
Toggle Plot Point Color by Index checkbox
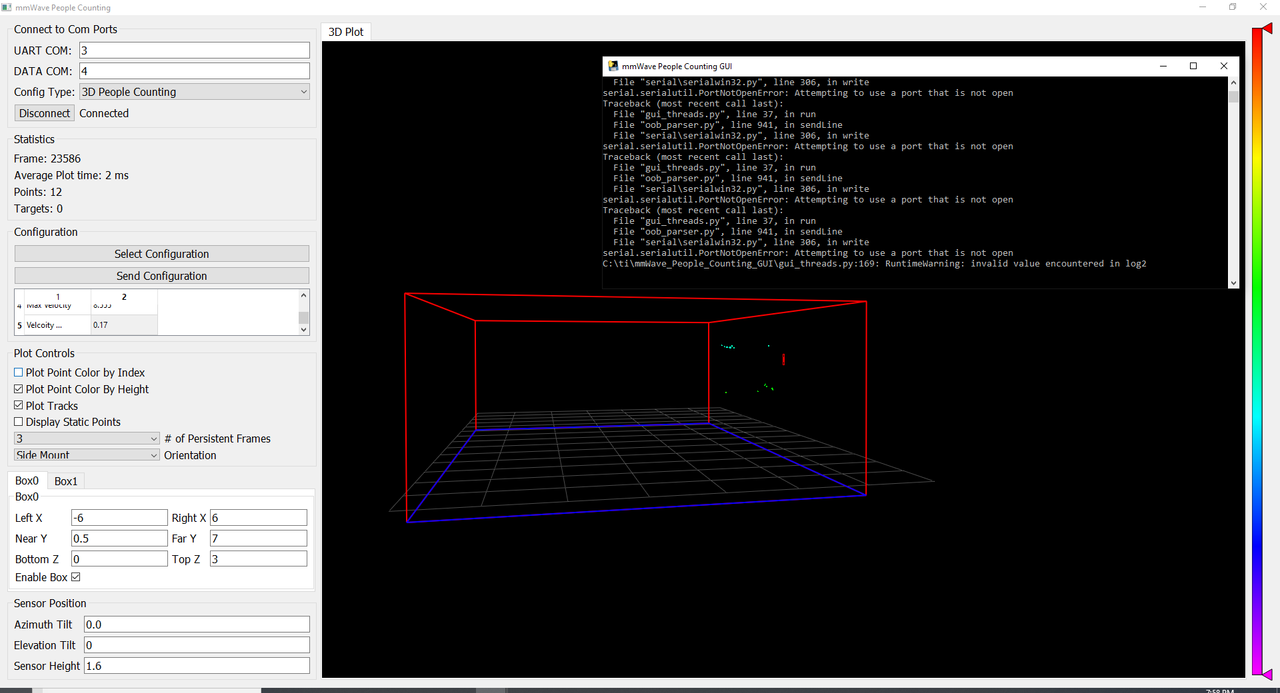18,373
